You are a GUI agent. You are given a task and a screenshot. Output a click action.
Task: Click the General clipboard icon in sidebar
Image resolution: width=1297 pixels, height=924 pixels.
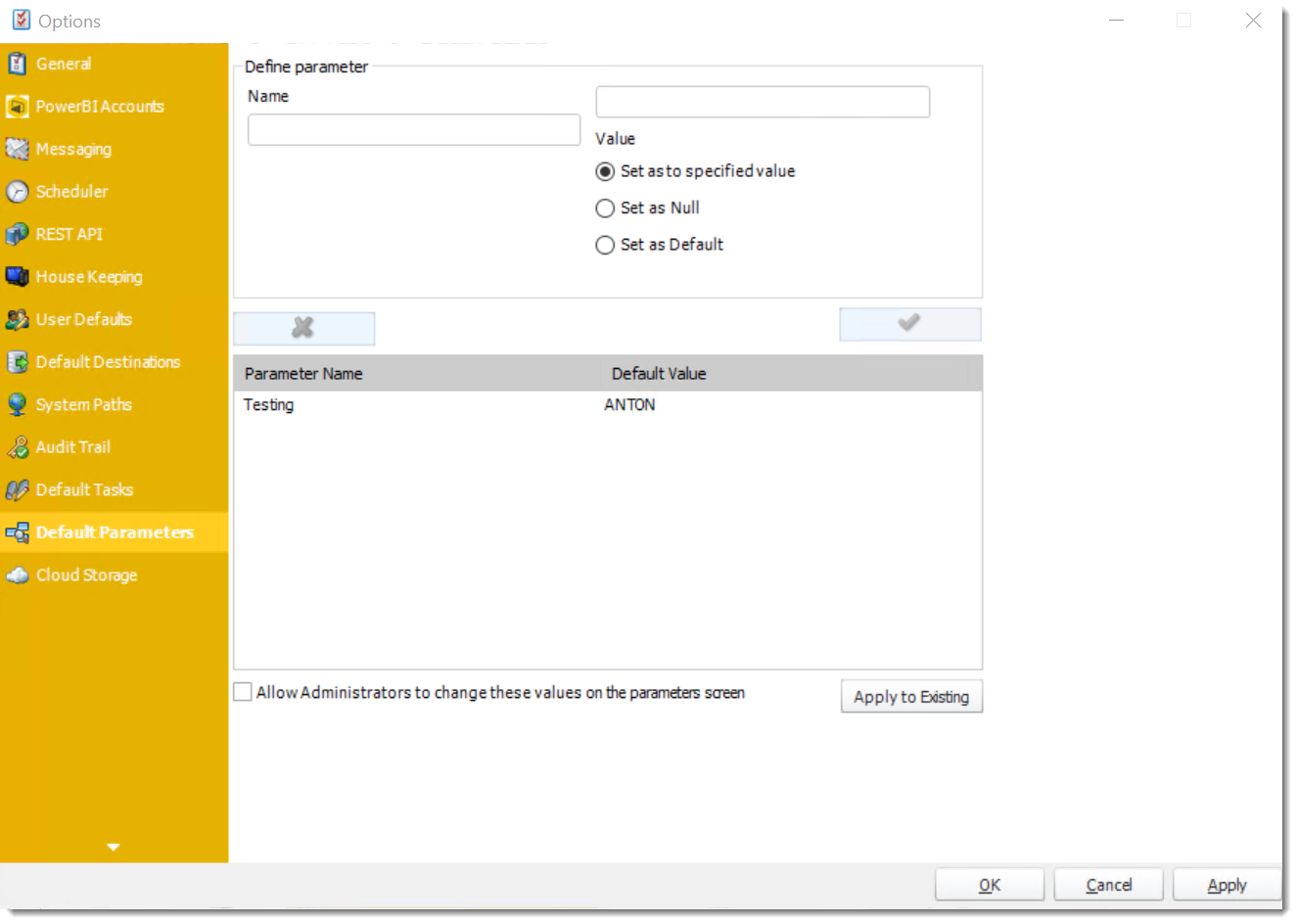coord(17,65)
